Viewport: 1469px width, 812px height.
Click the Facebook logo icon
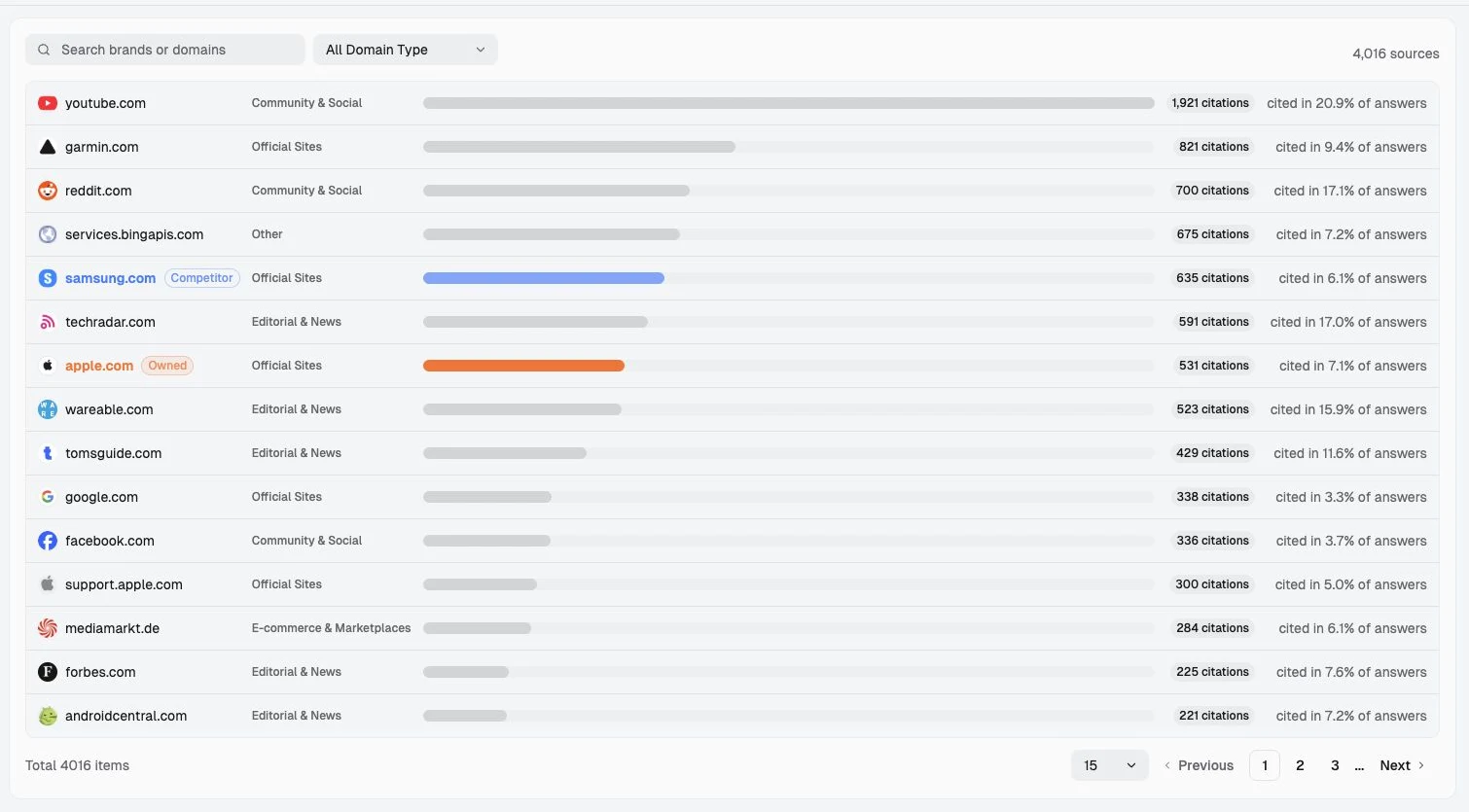47,541
